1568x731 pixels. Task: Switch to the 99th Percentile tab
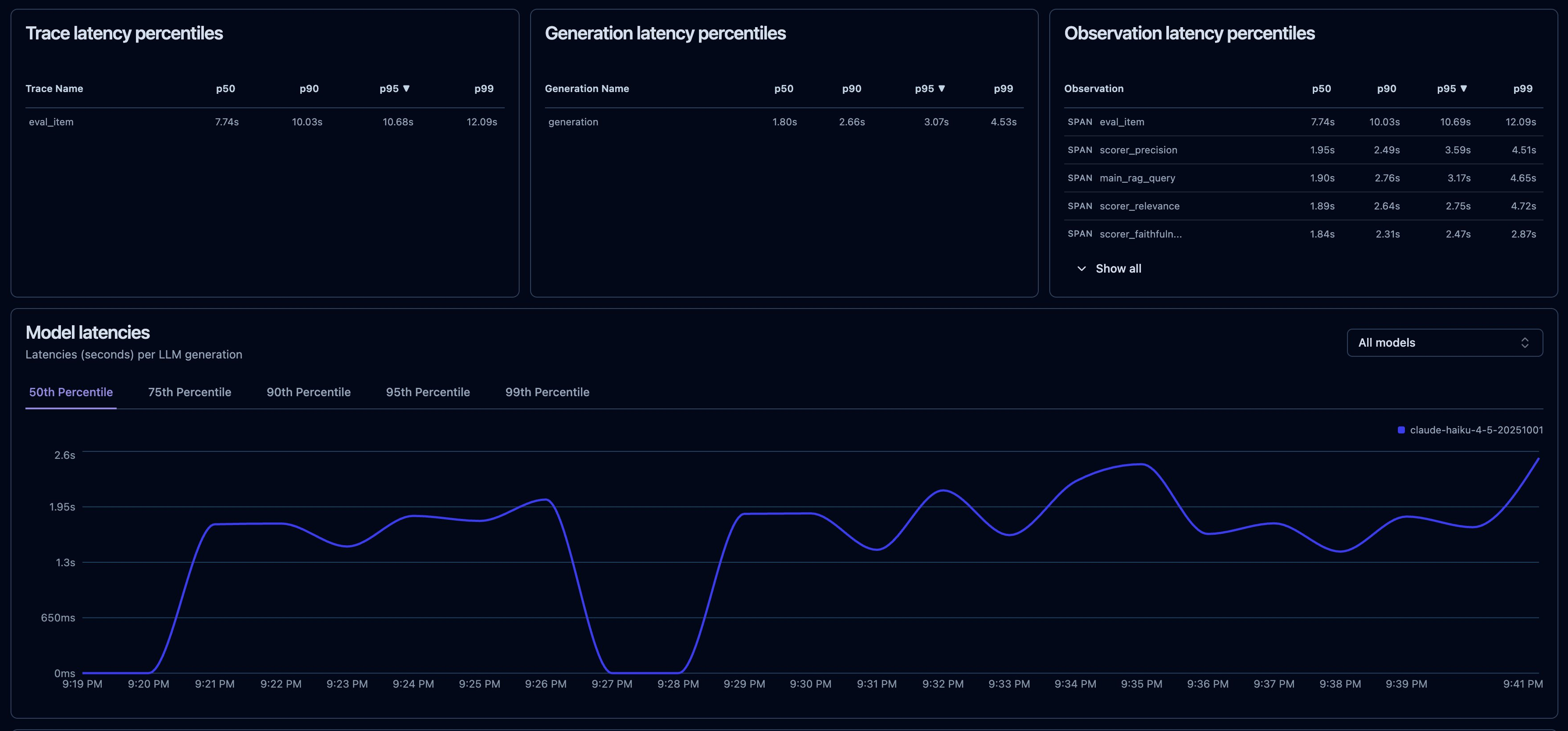(547, 392)
